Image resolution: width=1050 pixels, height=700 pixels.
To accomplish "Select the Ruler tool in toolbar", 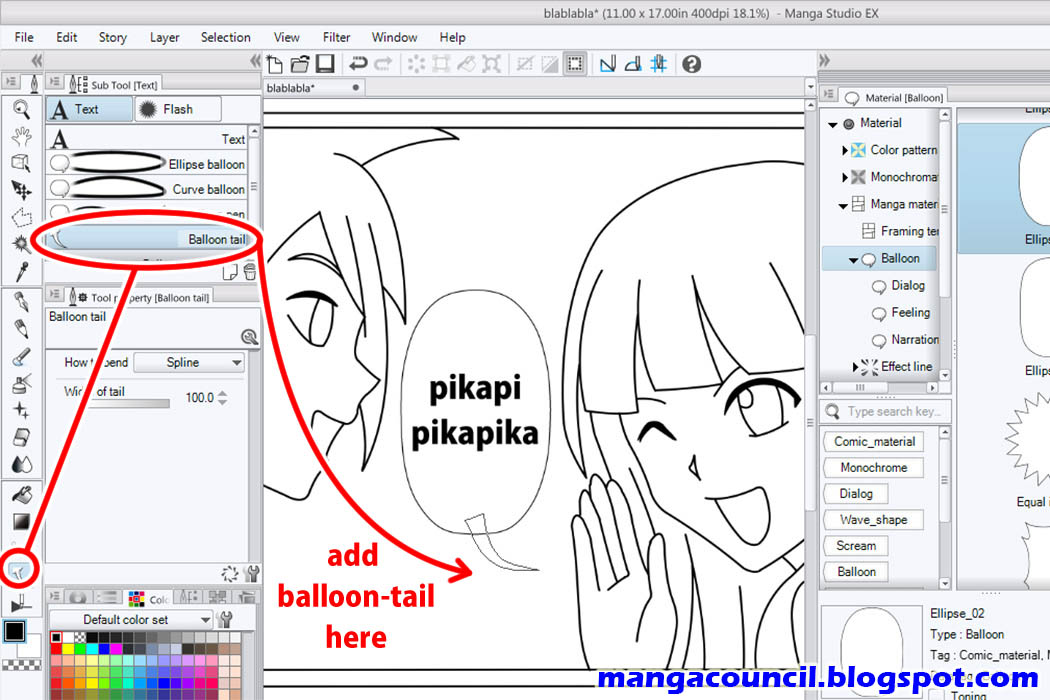I will pyautogui.click(x=20, y=604).
